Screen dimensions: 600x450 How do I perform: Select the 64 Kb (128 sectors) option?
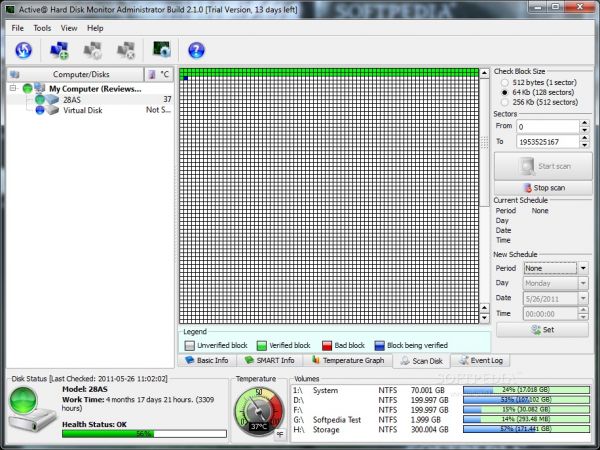(x=505, y=92)
